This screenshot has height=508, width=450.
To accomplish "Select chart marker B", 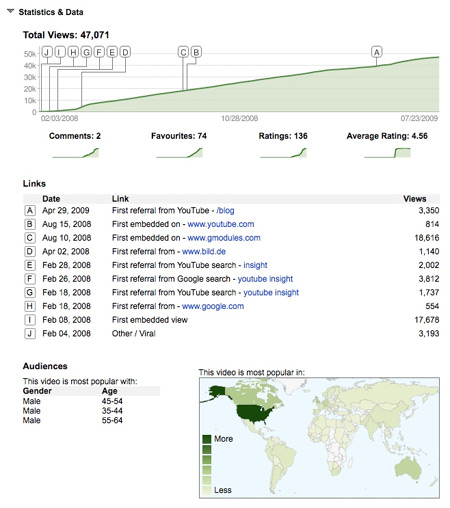I will [196, 52].
